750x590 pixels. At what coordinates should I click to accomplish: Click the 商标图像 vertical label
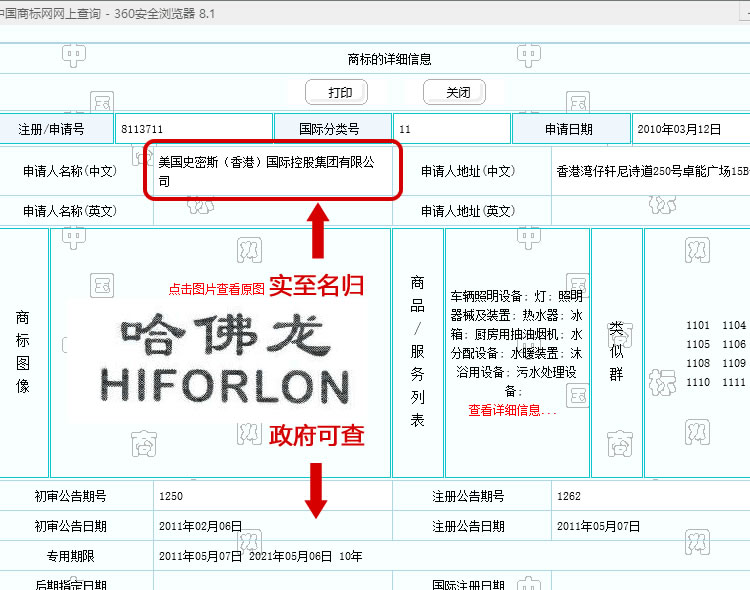23,352
